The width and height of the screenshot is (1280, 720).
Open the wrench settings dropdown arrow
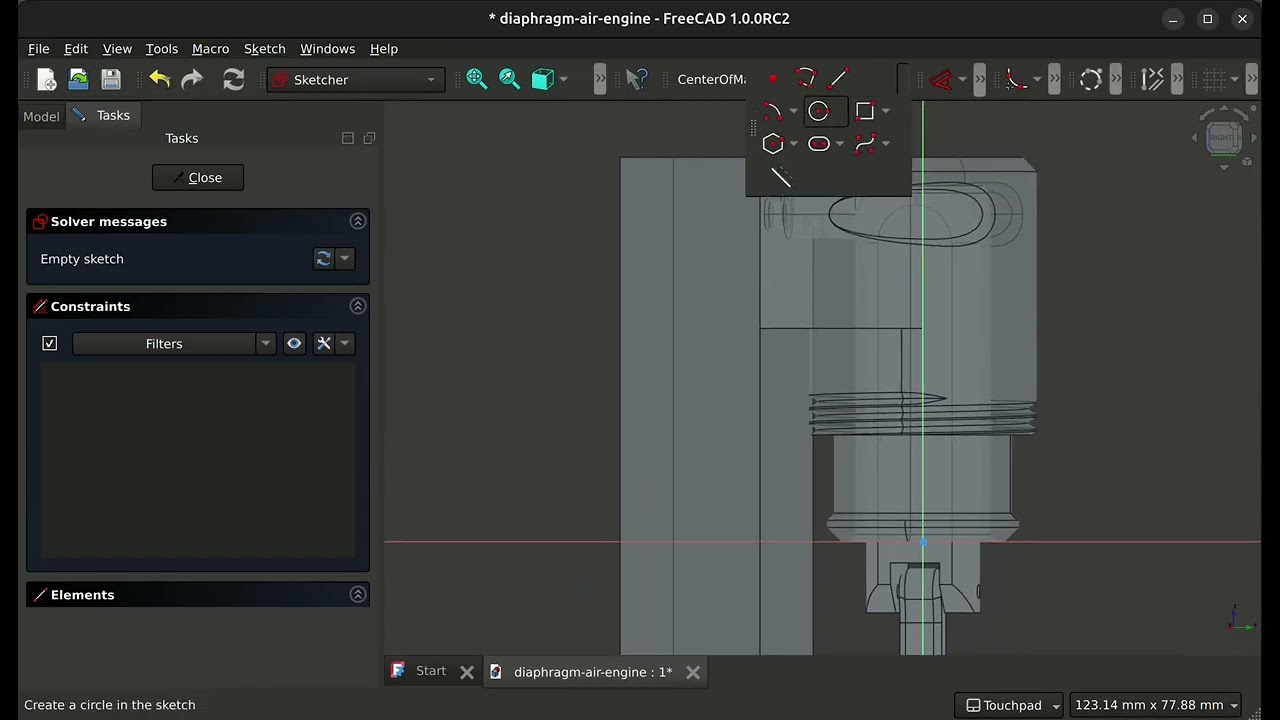click(344, 343)
